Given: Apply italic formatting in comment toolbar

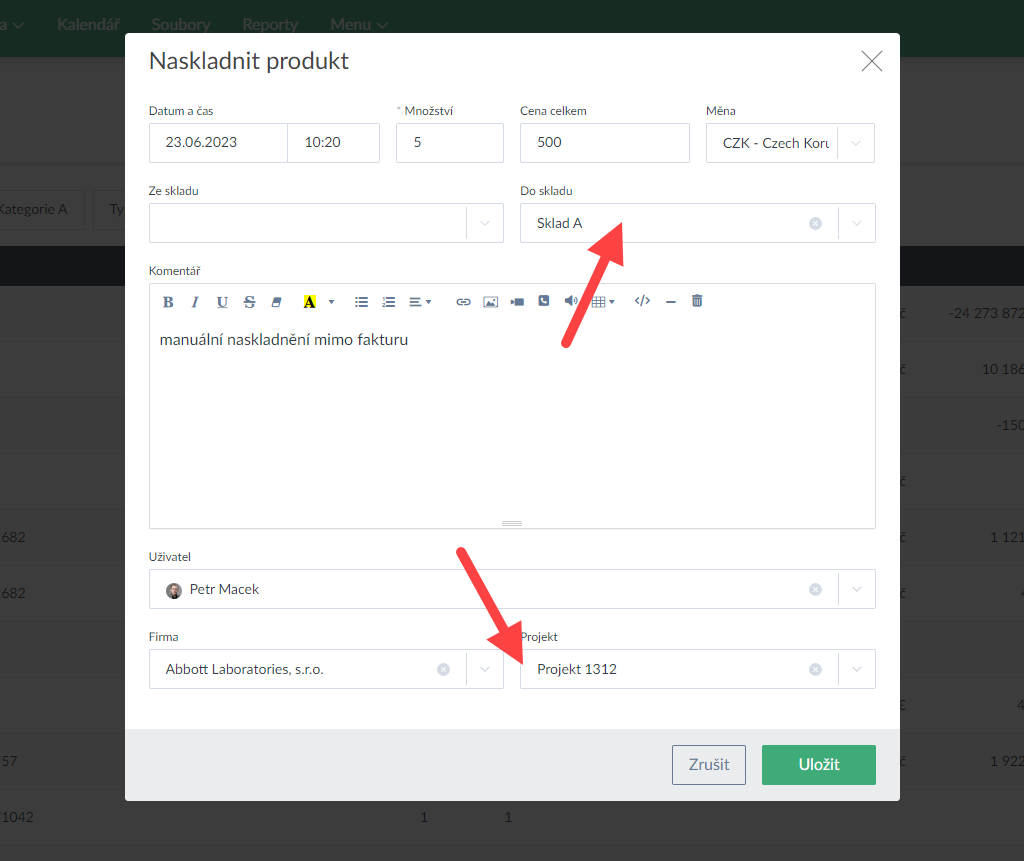Looking at the screenshot, I should coord(195,302).
